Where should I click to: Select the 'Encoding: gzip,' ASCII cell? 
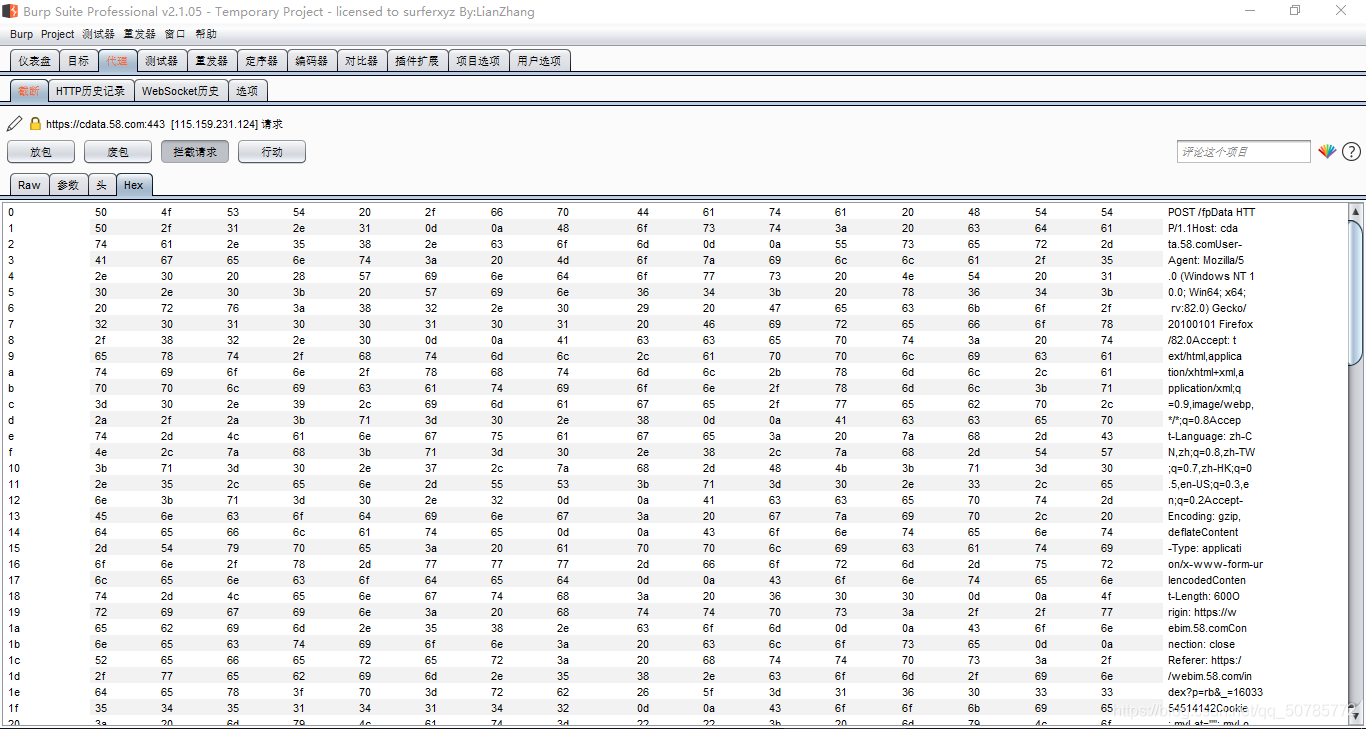click(1204, 516)
